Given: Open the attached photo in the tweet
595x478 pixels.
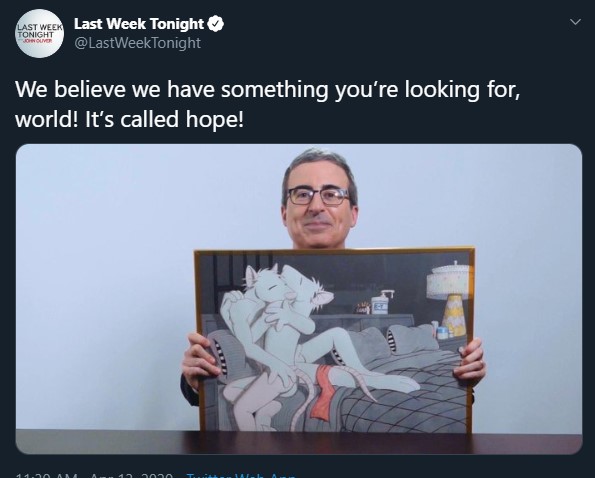Looking at the screenshot, I should click(299, 299).
